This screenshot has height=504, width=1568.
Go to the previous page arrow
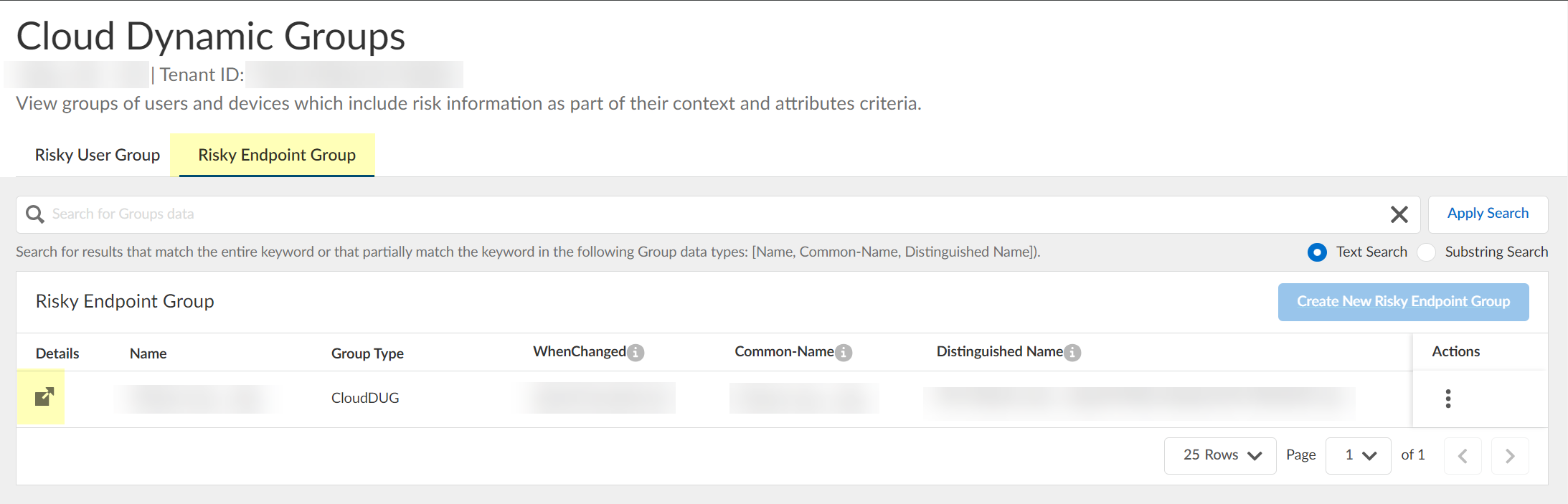tap(1463, 456)
